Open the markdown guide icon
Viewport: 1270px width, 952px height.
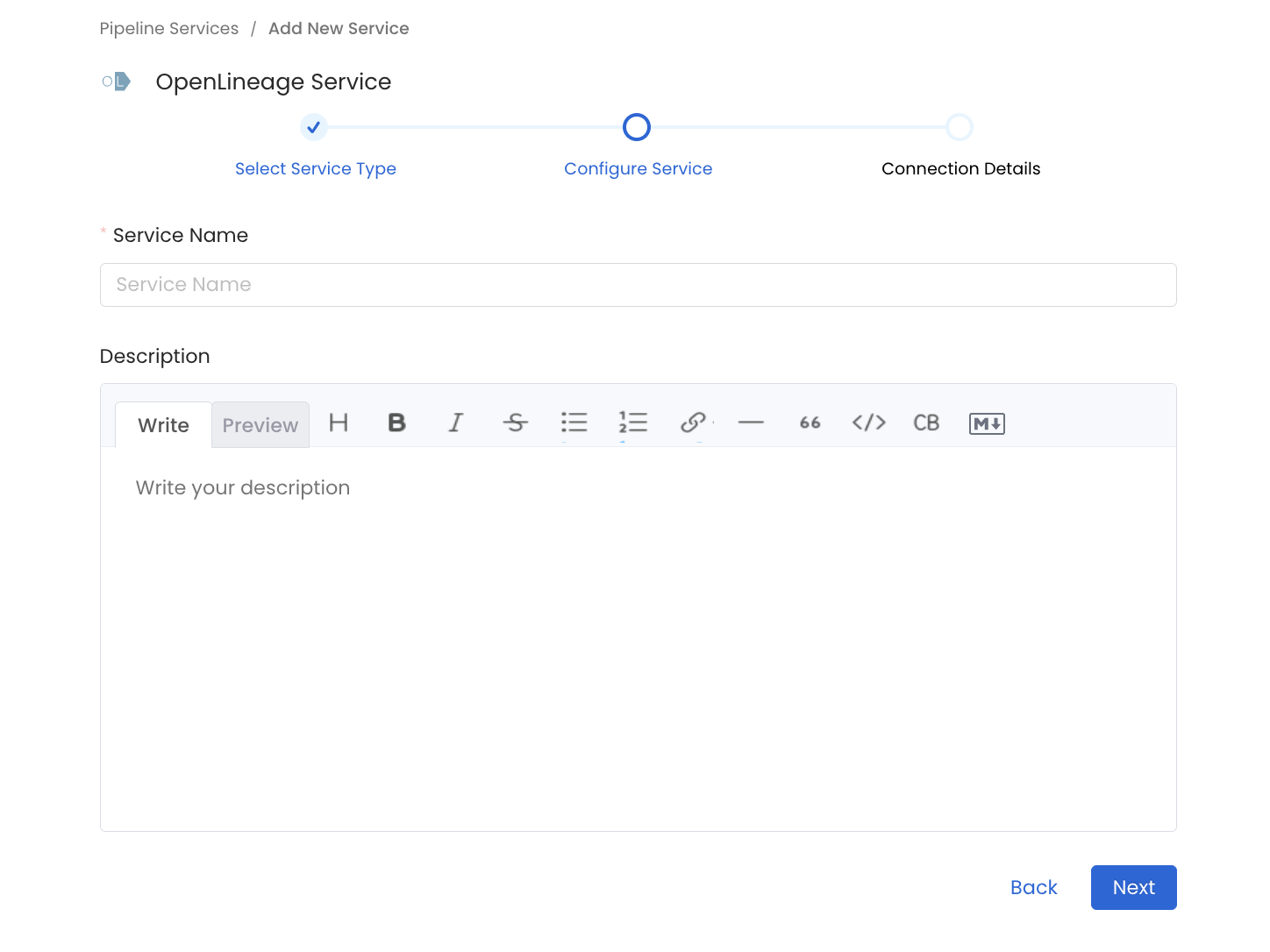[987, 423]
